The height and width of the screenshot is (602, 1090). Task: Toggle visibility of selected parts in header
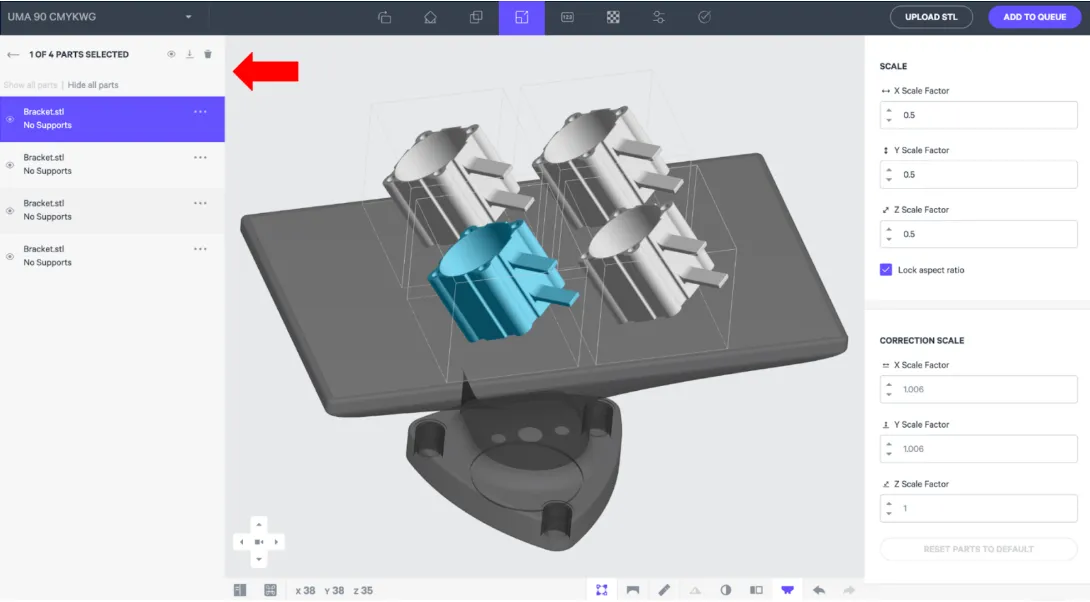pyautogui.click(x=171, y=54)
